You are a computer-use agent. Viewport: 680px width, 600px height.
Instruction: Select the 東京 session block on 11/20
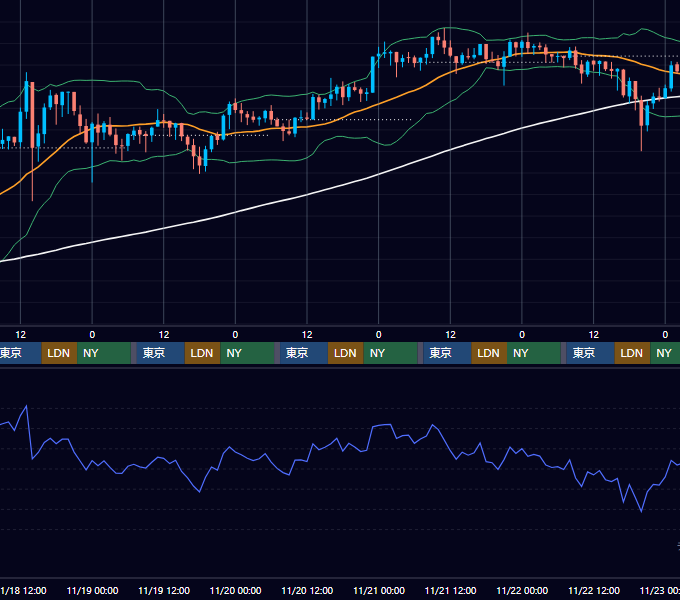(304, 353)
